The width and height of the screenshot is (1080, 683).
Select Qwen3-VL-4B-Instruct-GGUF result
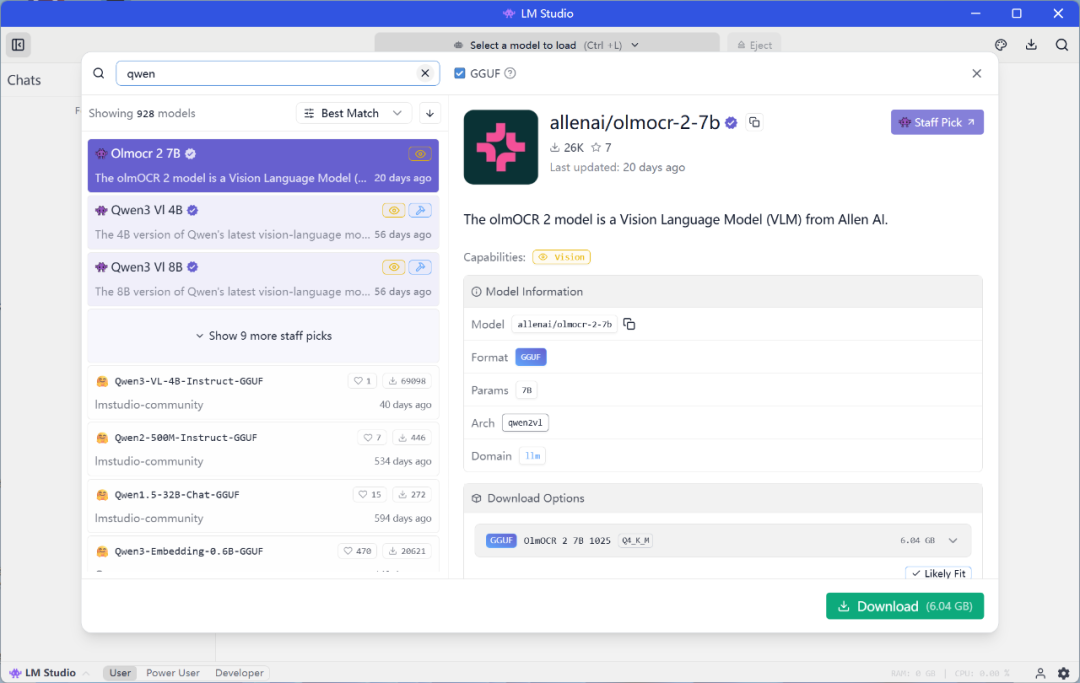coord(263,392)
